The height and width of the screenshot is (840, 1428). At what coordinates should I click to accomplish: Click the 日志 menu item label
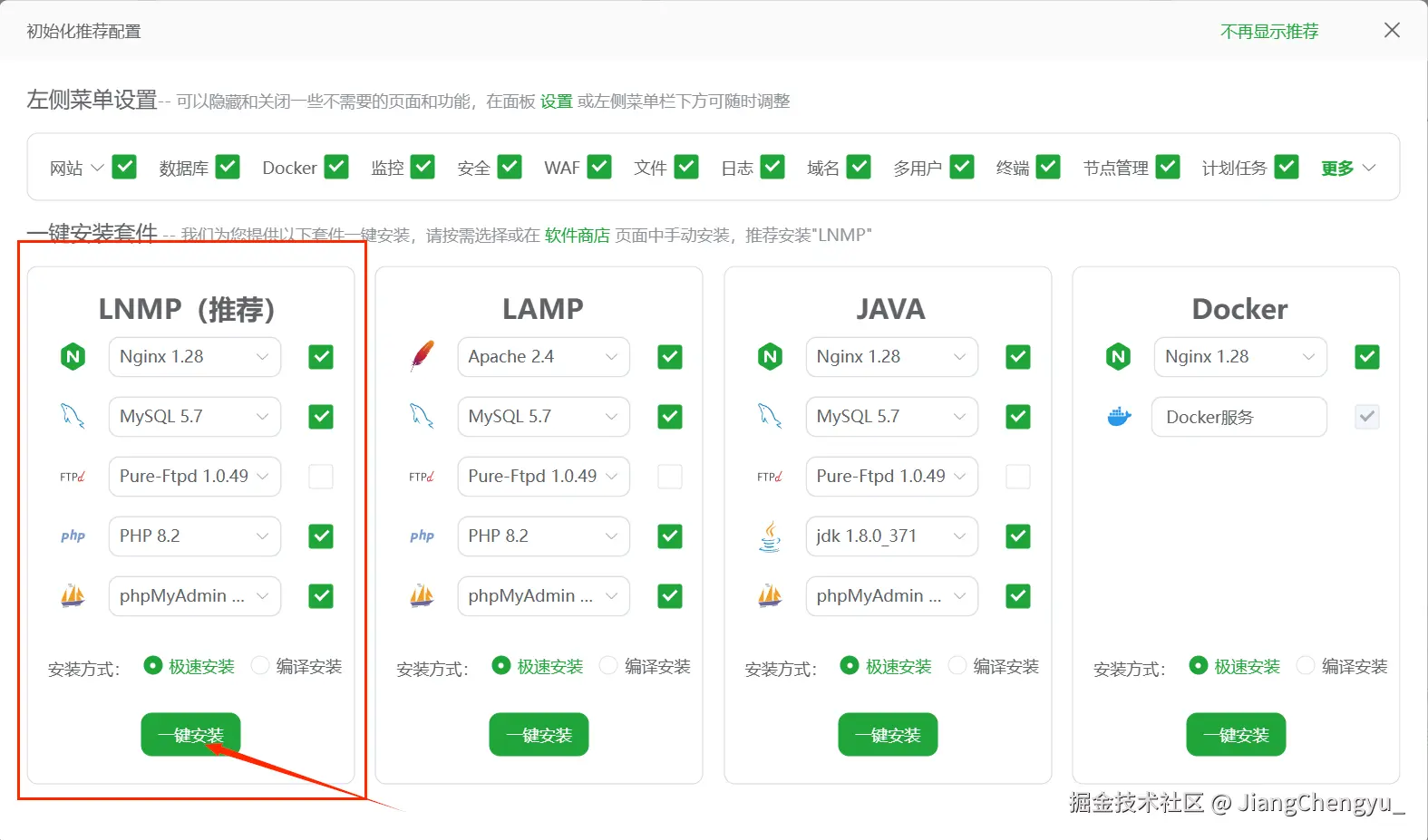pyautogui.click(x=737, y=168)
